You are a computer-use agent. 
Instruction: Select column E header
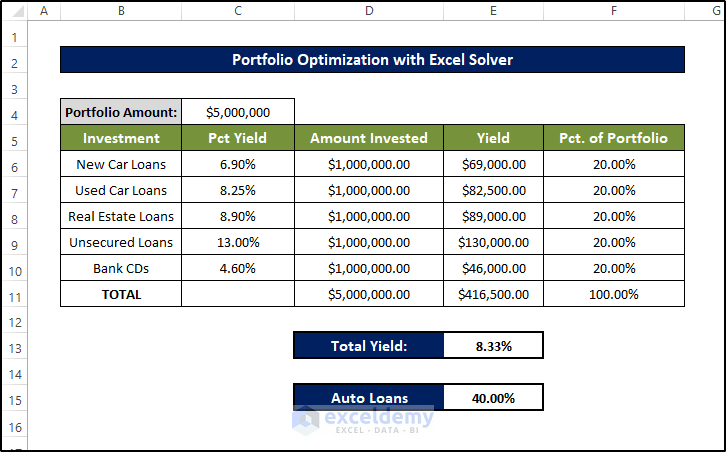tap(493, 11)
